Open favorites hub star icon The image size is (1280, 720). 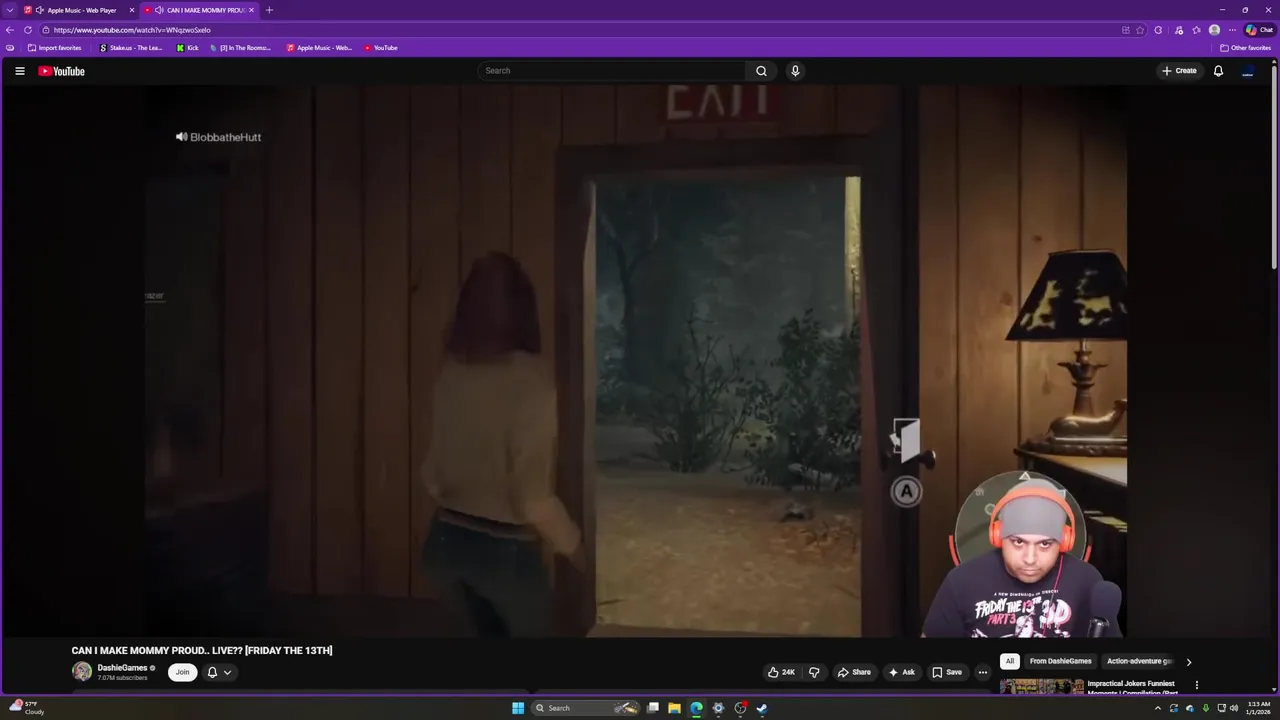pyautogui.click(x=1196, y=30)
